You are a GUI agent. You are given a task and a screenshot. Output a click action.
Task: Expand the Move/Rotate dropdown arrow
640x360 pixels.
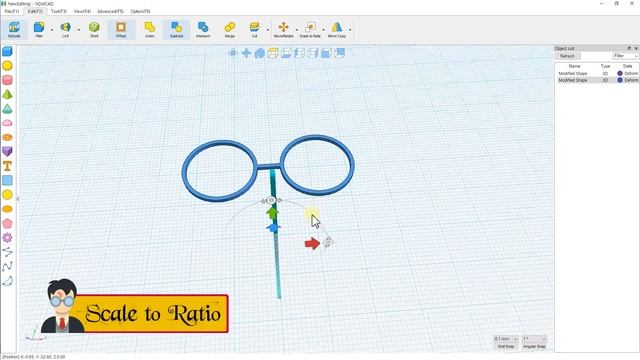296,30
